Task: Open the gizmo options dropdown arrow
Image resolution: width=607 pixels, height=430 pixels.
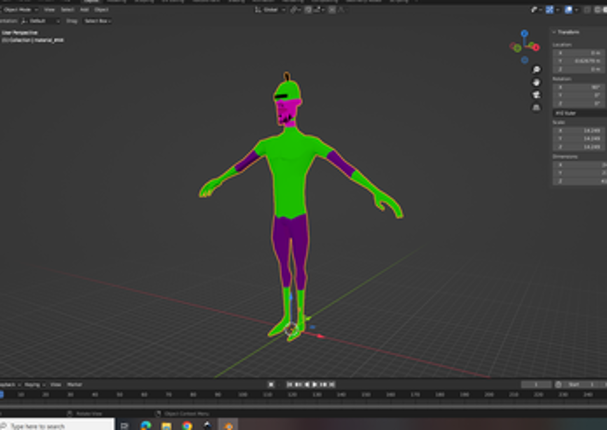Action: pos(558,10)
